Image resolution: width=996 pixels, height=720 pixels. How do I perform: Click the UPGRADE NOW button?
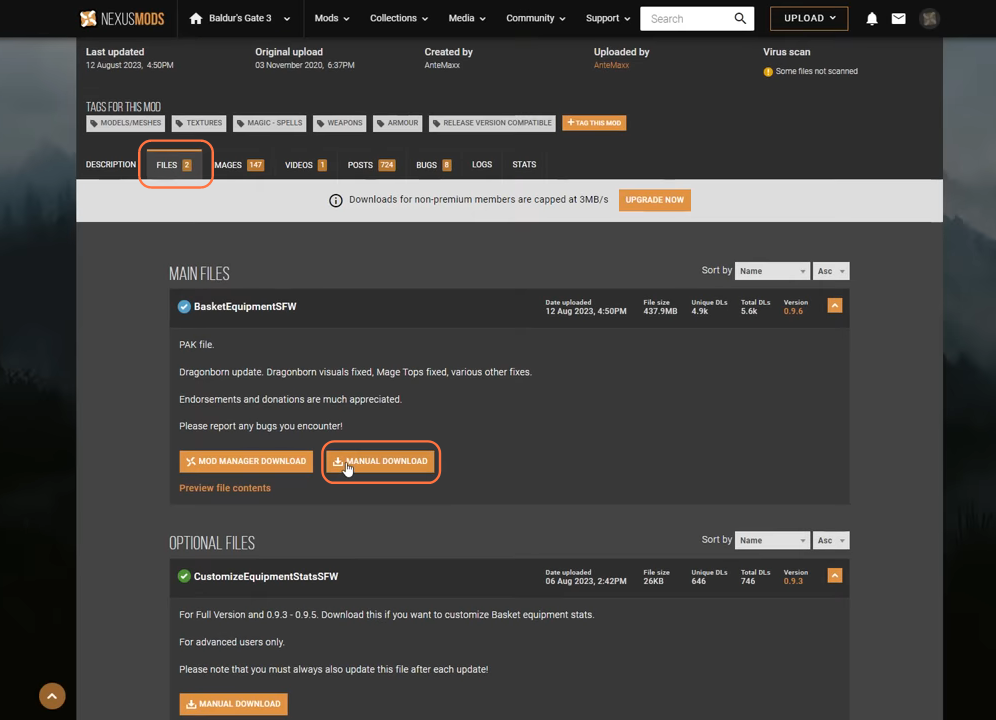654,200
